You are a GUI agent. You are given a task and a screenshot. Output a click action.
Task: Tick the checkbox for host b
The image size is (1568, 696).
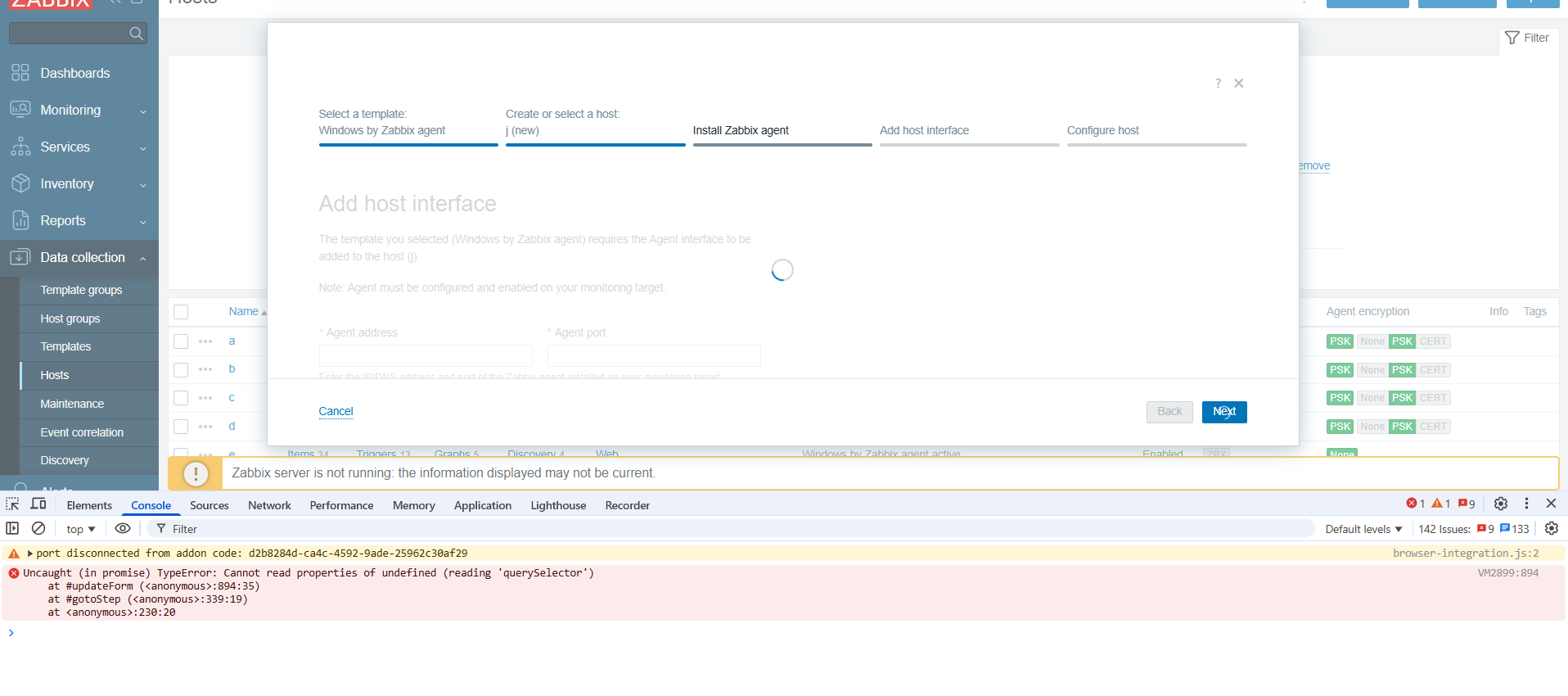[181, 370]
